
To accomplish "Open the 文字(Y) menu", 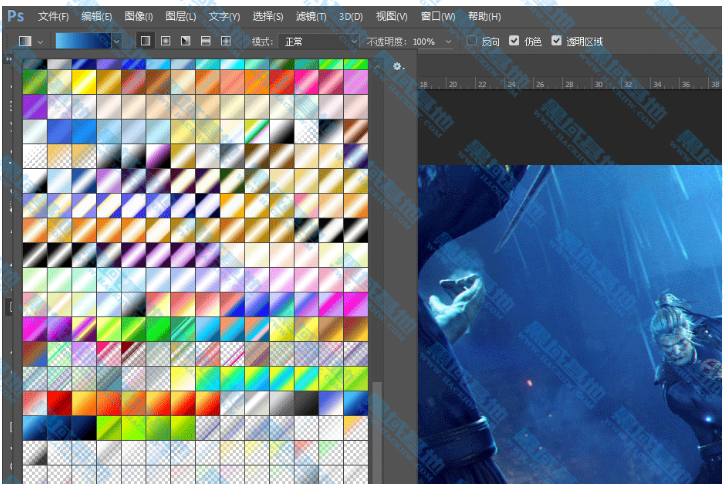I will [x=224, y=17].
